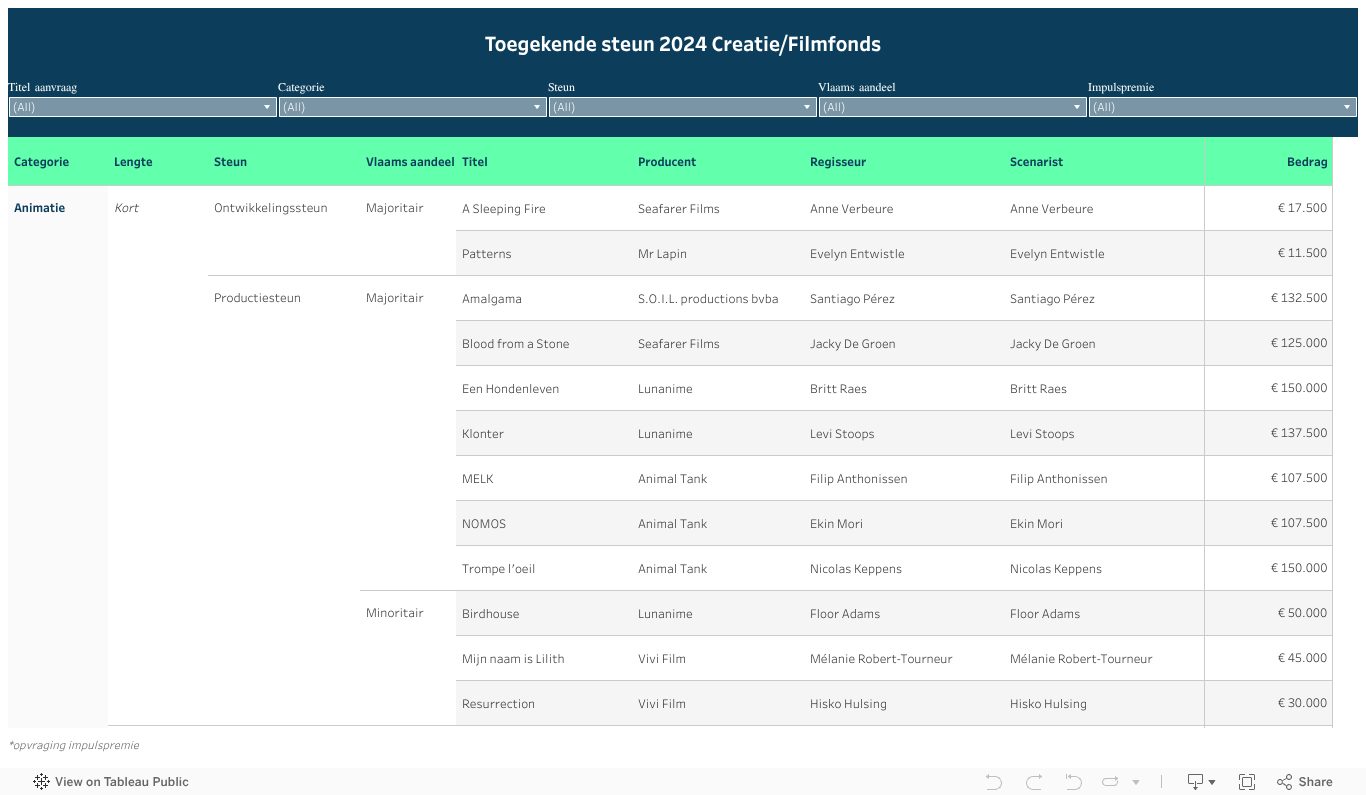Select Majoritair in the Ontwikkelingssteun group
This screenshot has height=795, width=1366.
tap(395, 208)
